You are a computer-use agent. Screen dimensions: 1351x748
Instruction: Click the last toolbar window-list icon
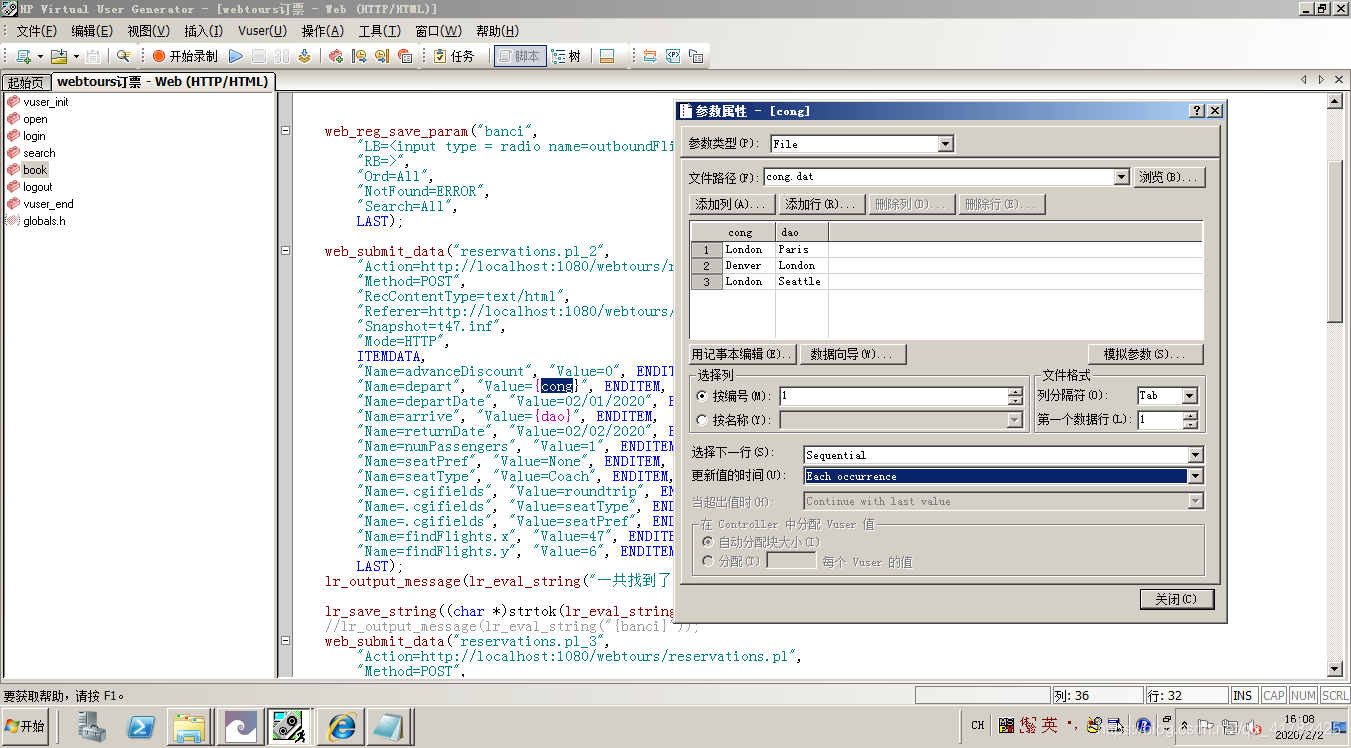[x=696, y=56]
